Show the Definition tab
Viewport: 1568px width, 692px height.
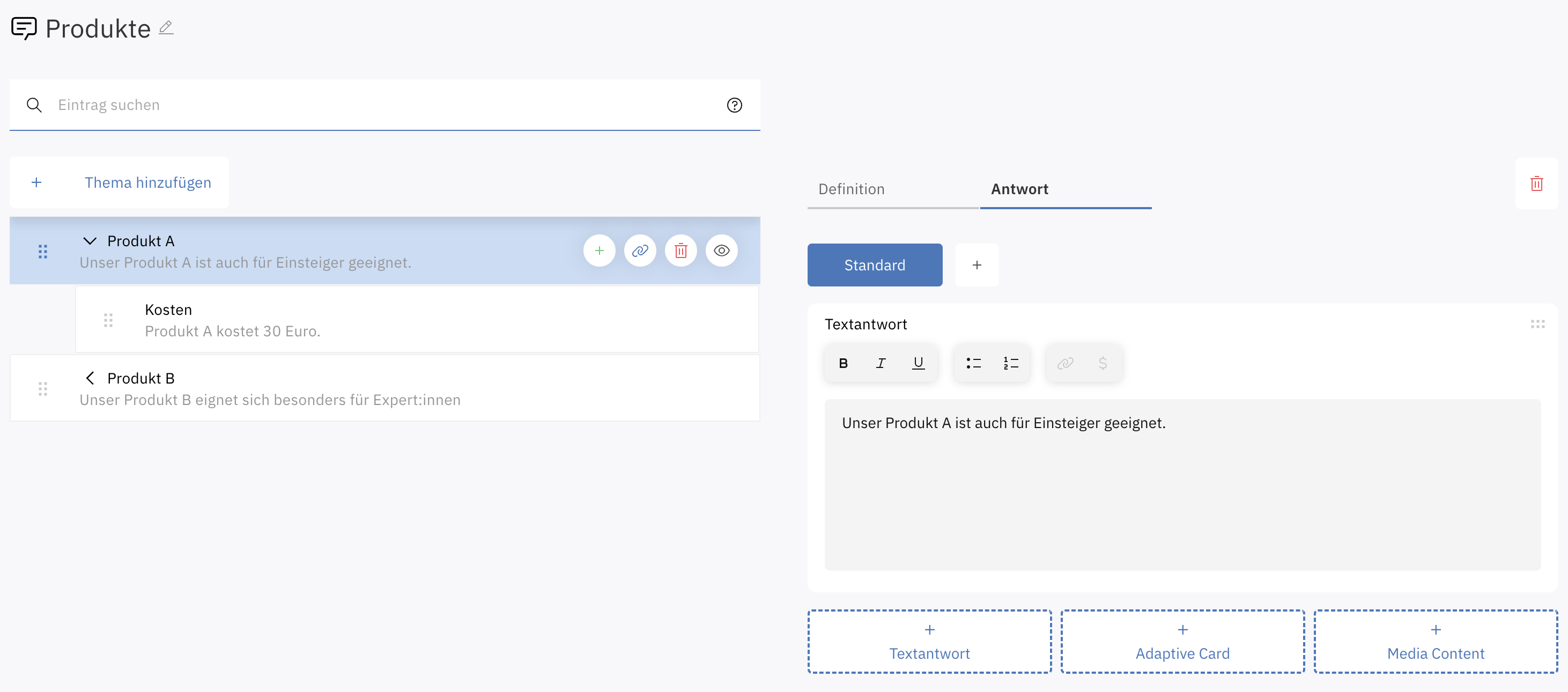pyautogui.click(x=852, y=188)
